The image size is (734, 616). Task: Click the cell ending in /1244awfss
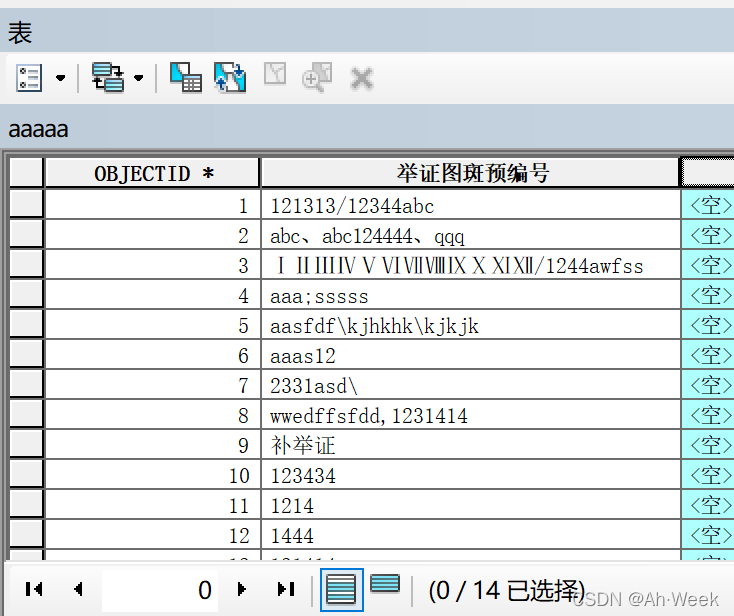(470, 264)
